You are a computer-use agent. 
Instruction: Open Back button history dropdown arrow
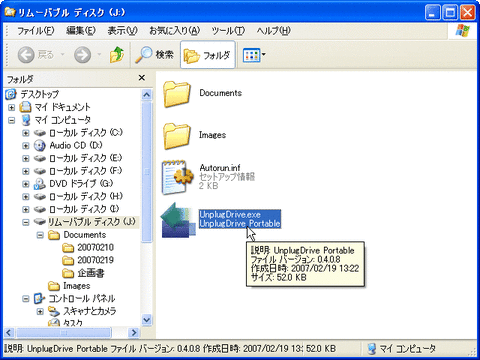(62, 54)
